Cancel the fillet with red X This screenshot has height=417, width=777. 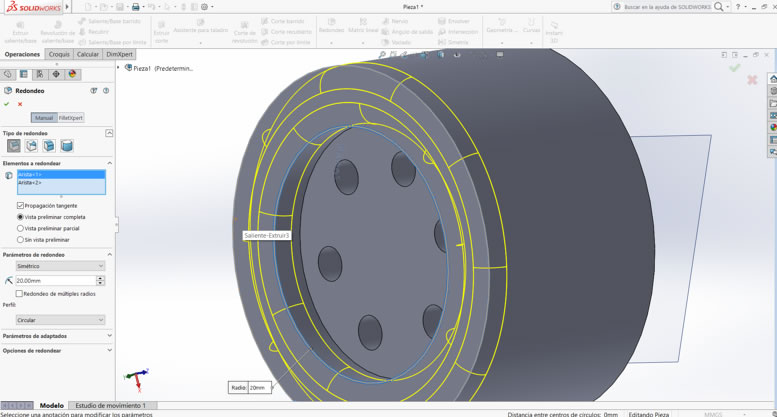[x=20, y=104]
